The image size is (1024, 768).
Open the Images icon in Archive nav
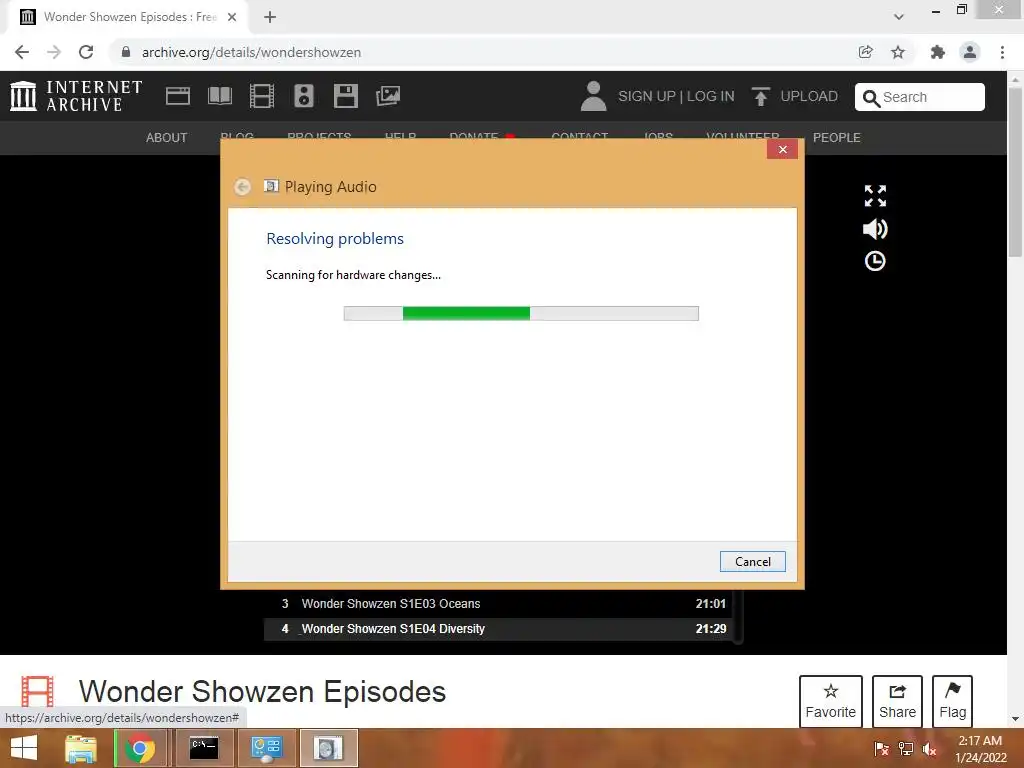click(x=388, y=96)
